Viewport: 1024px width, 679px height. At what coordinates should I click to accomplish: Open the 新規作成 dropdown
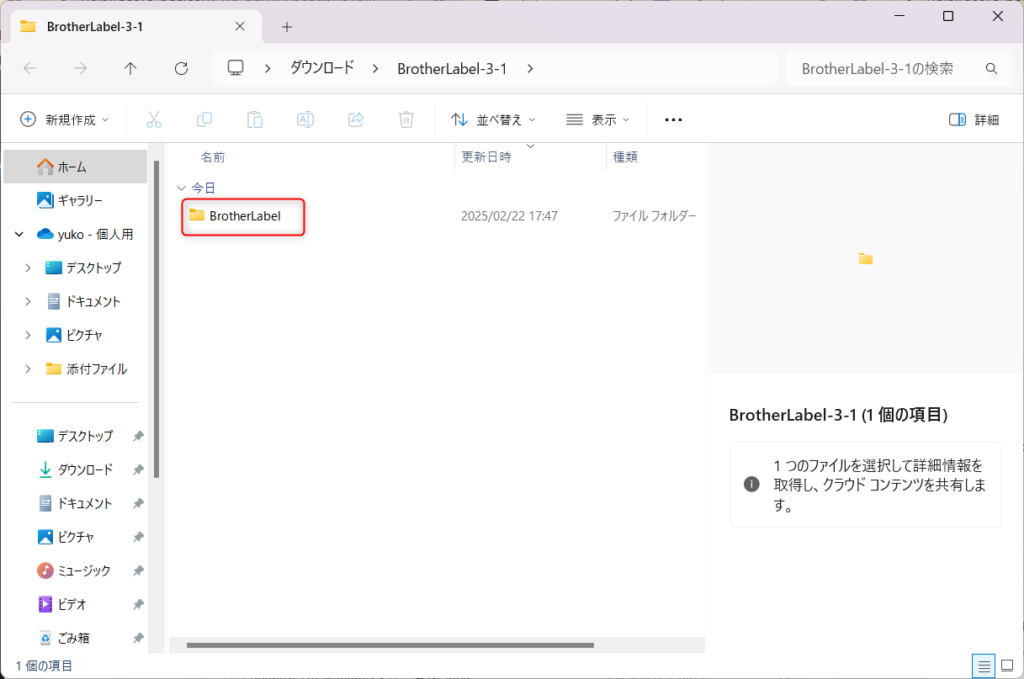(x=65, y=119)
